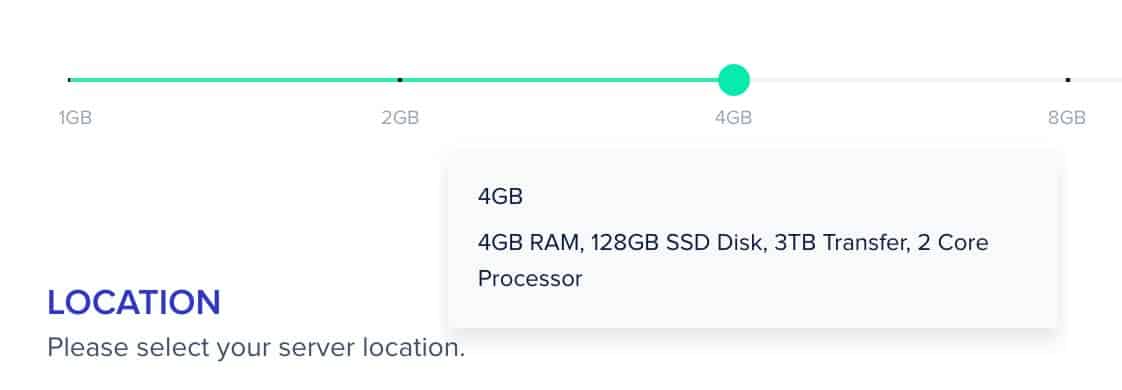
Task: Select the 2GB label under the slider
Action: point(400,117)
